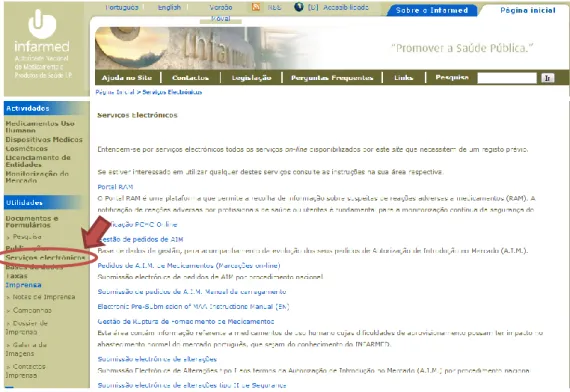
Task: Switch language to English
Action: click(x=169, y=7)
